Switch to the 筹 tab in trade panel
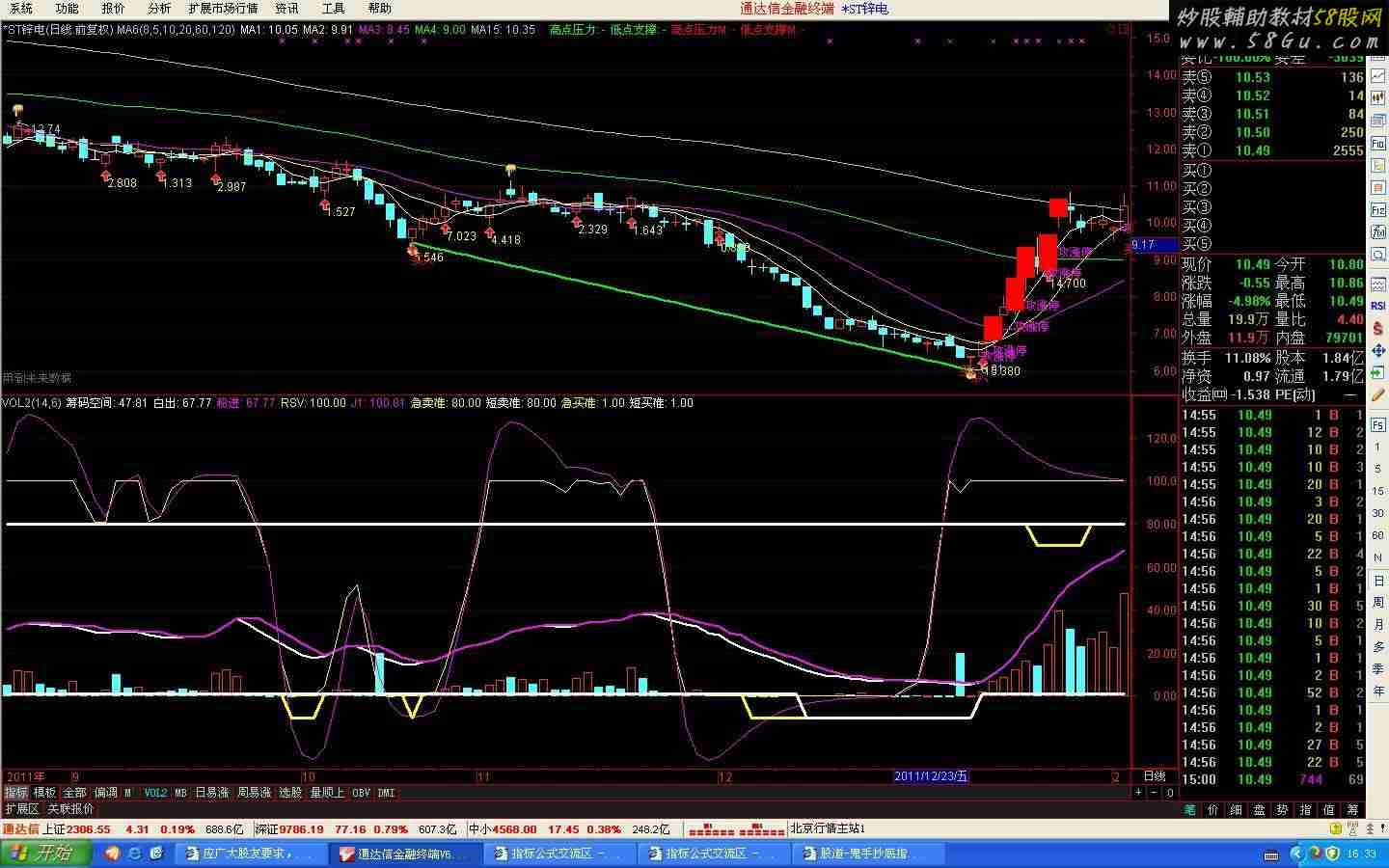 click(1352, 810)
